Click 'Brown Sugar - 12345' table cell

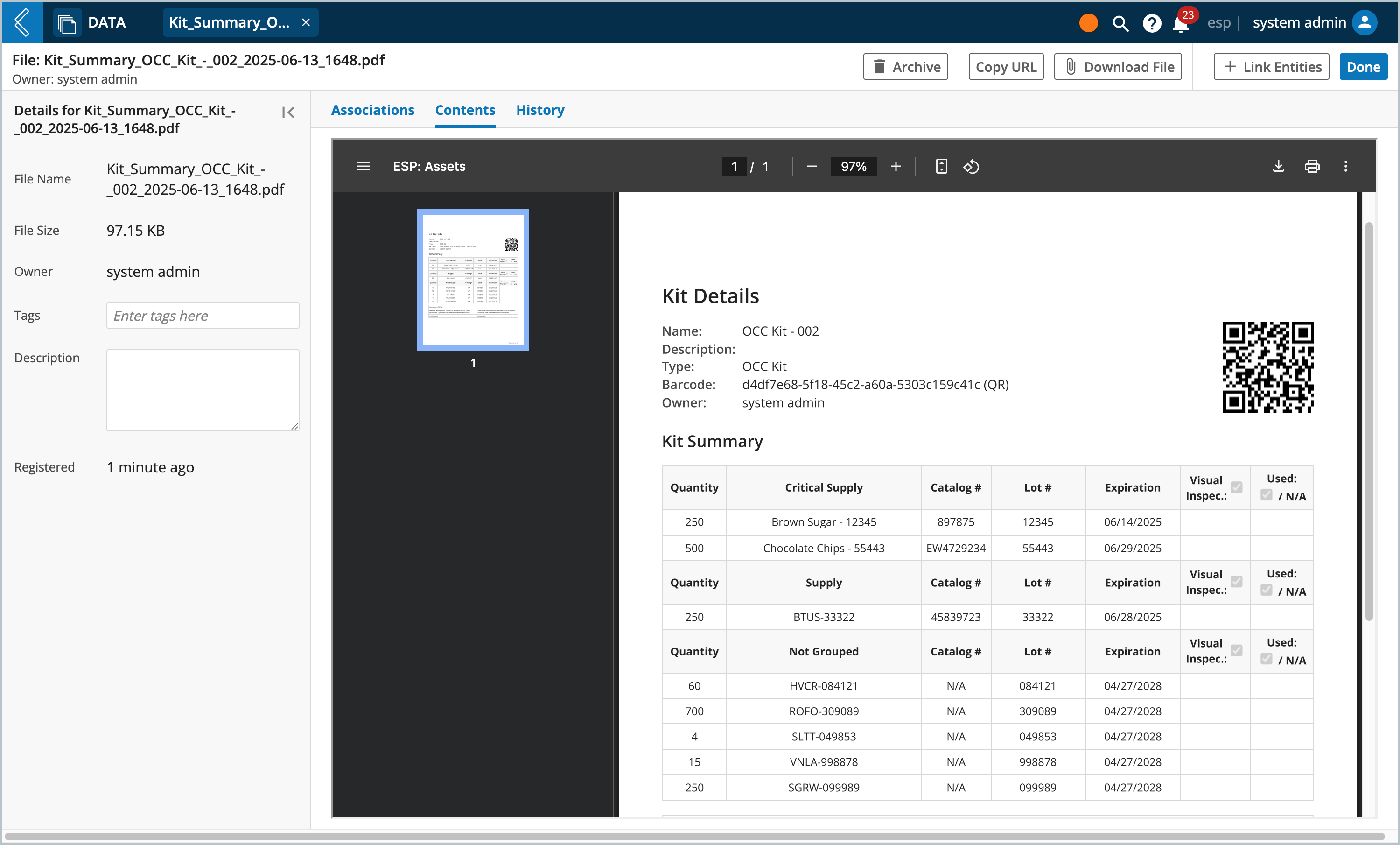[824, 521]
